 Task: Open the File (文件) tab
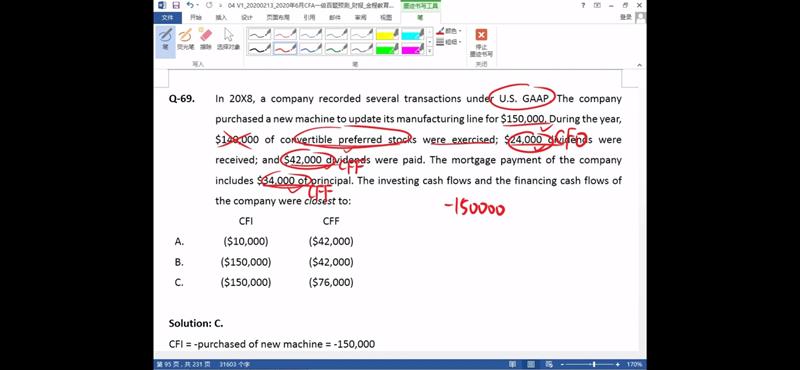tap(168, 17)
